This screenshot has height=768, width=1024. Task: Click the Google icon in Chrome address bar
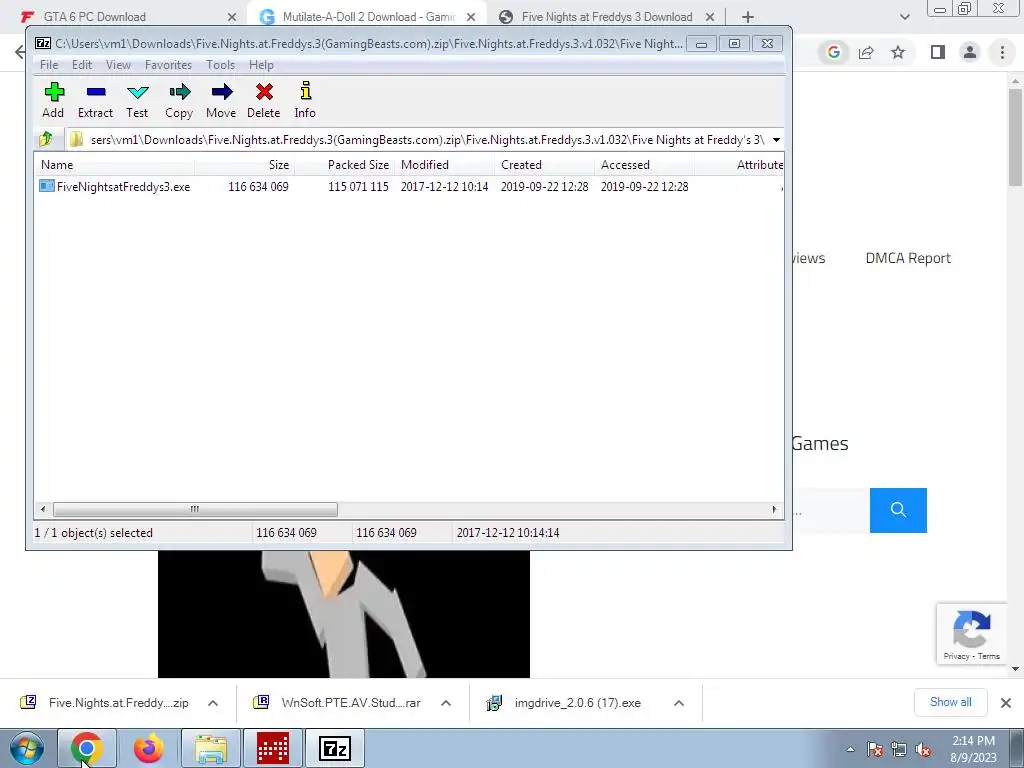833,52
